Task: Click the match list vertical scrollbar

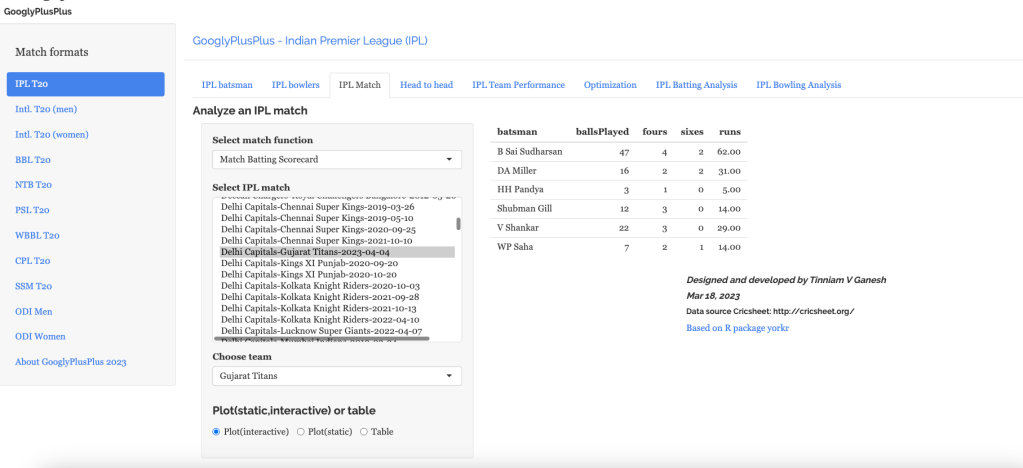Action: pos(458,224)
